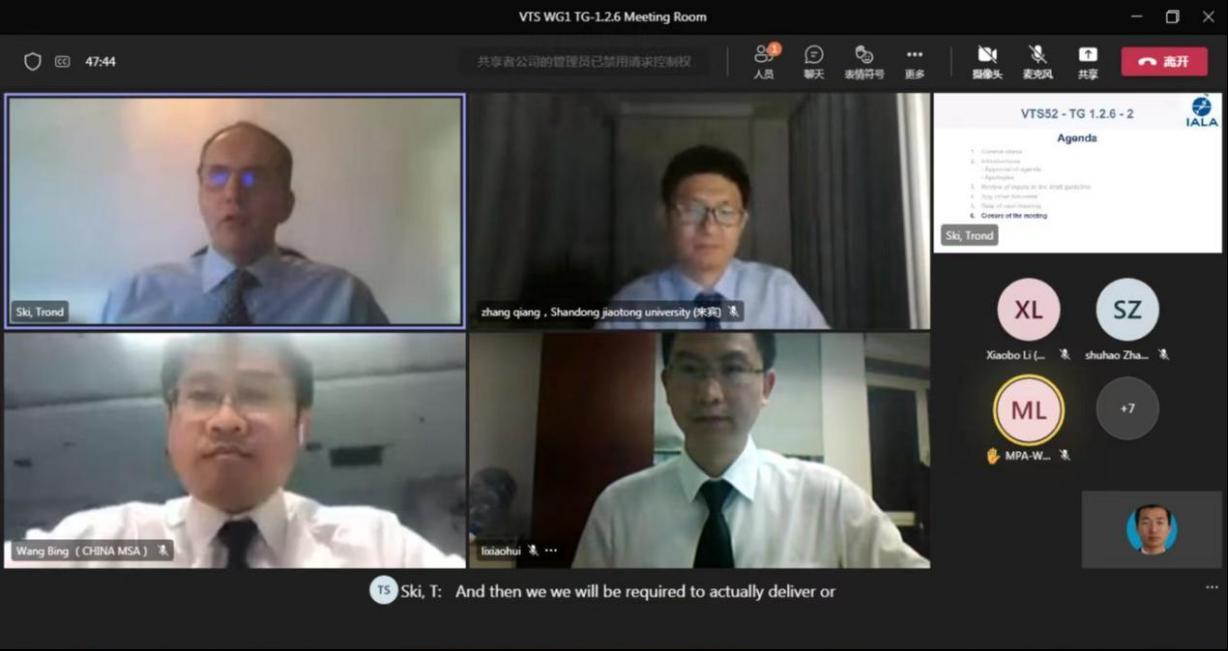Click the red leave meeting button
This screenshot has width=1228, height=651.
point(1164,61)
